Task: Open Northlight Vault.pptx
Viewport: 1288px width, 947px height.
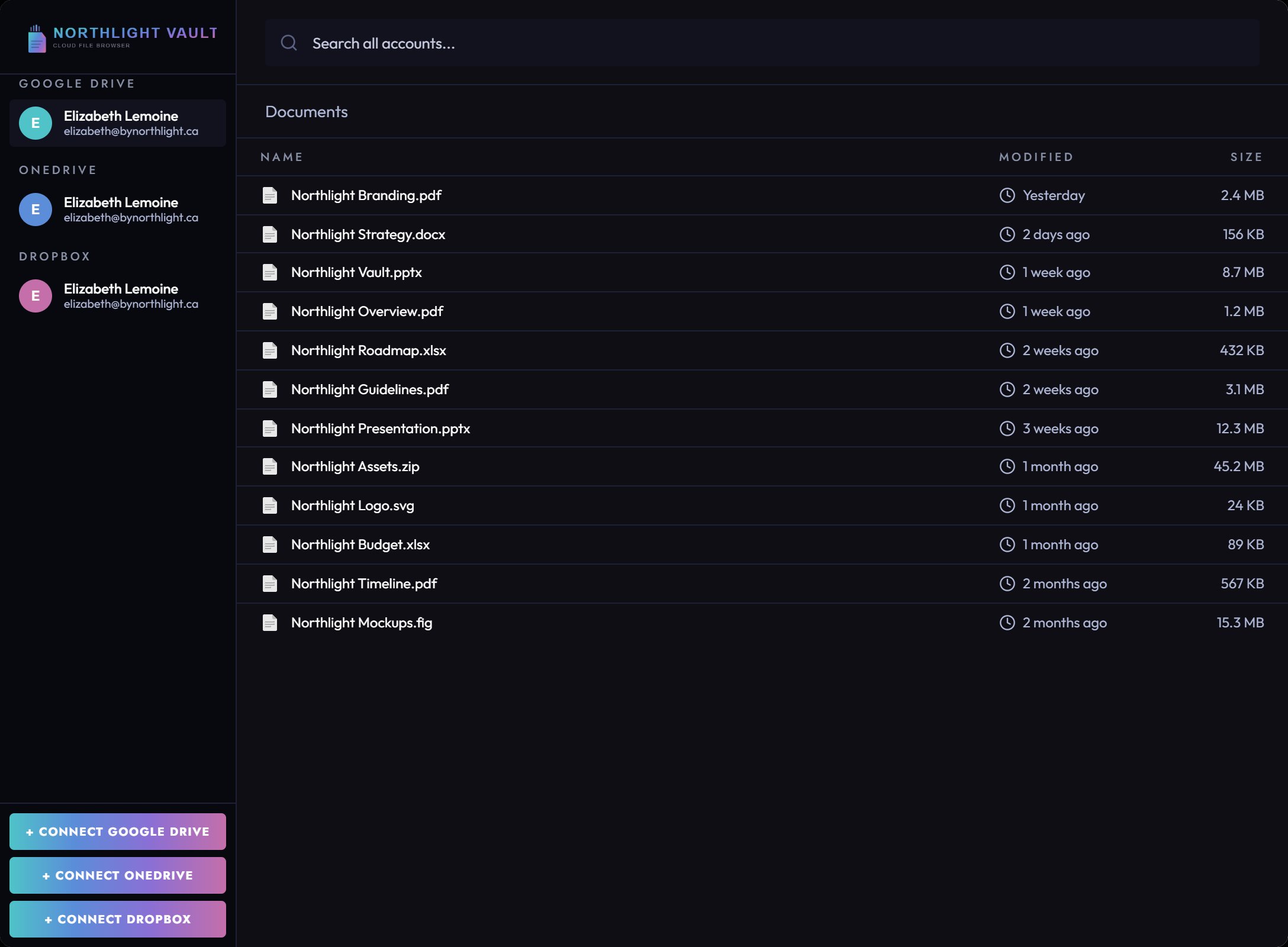Action: pyautogui.click(x=356, y=272)
